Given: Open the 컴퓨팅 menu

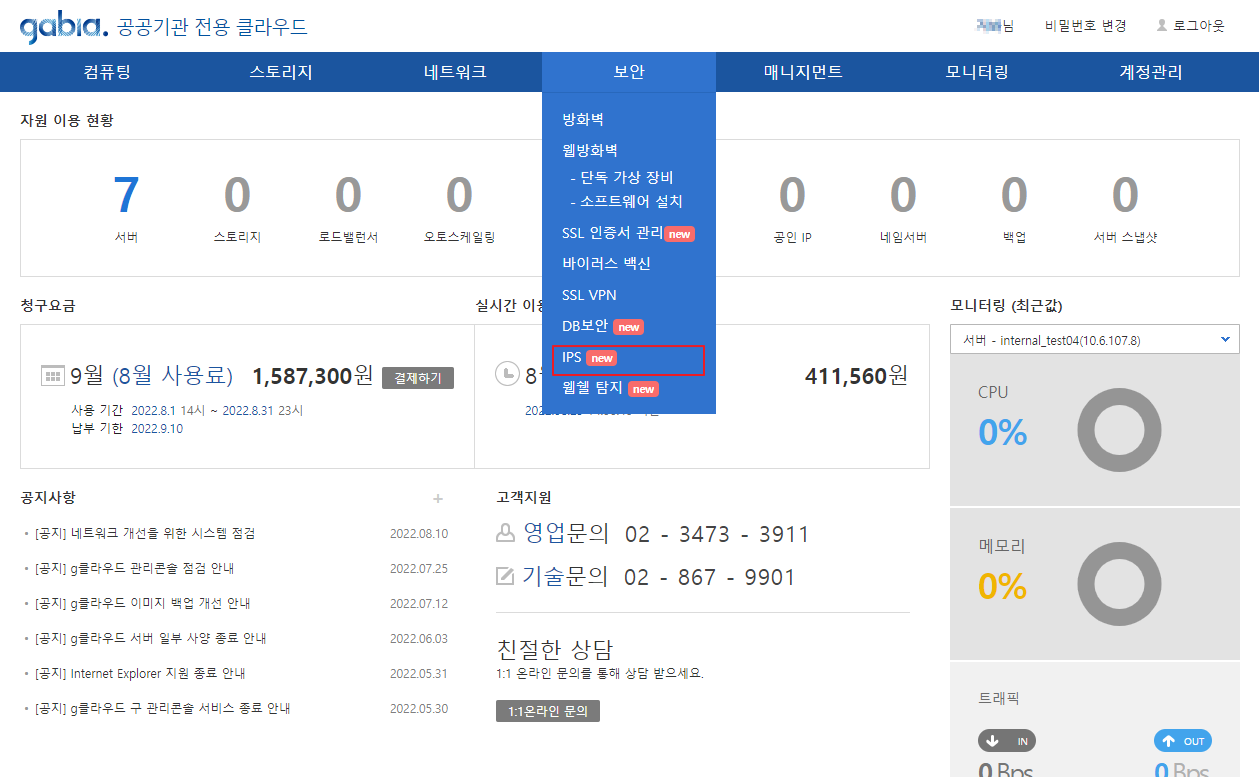Looking at the screenshot, I should (107, 72).
